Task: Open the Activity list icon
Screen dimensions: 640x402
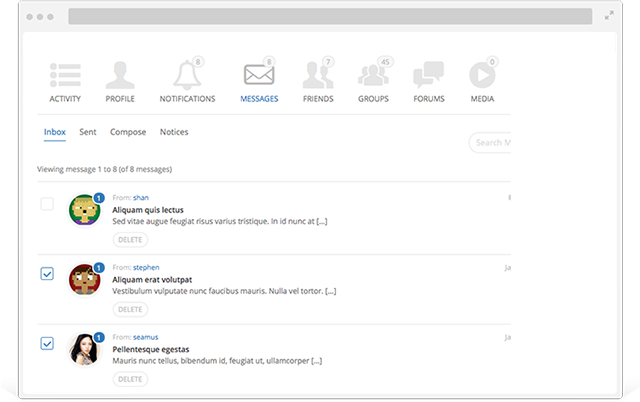Action: [x=65, y=76]
